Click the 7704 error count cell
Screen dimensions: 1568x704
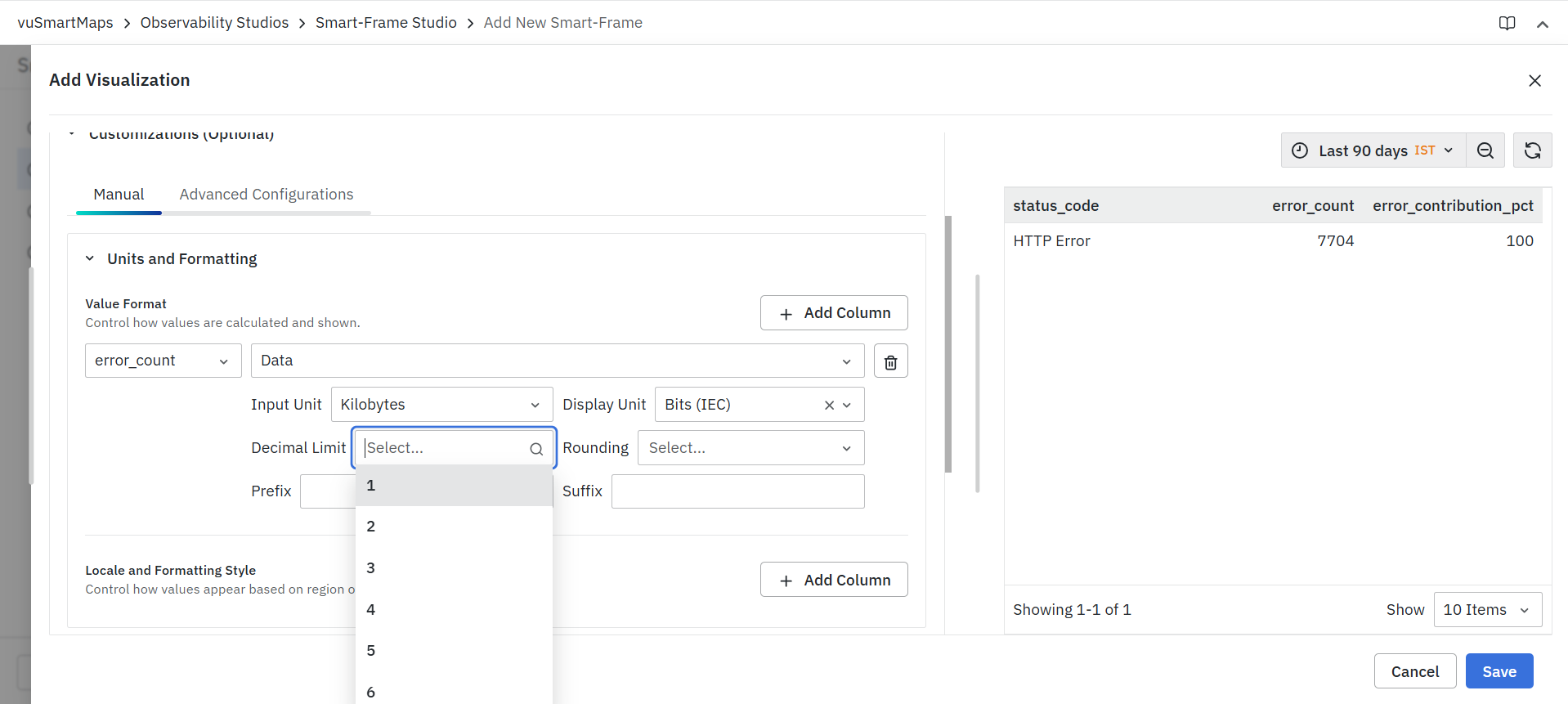tap(1335, 241)
